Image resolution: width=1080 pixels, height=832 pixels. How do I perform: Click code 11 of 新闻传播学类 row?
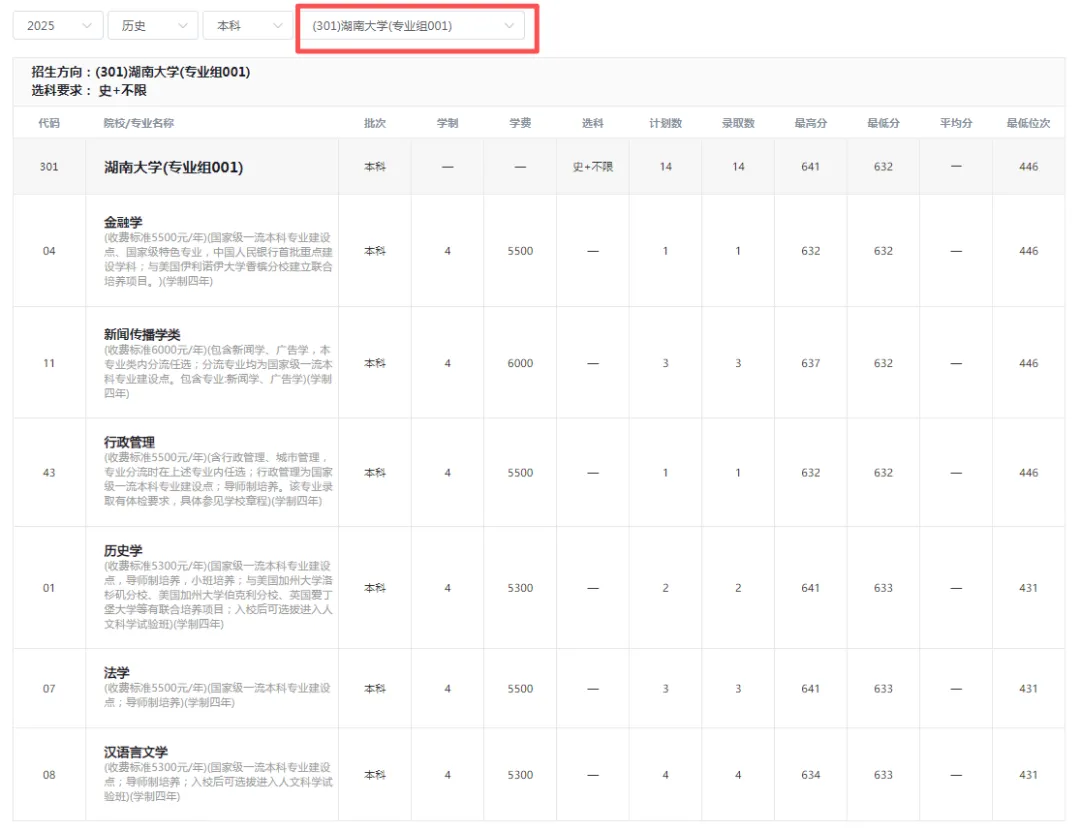click(x=49, y=363)
